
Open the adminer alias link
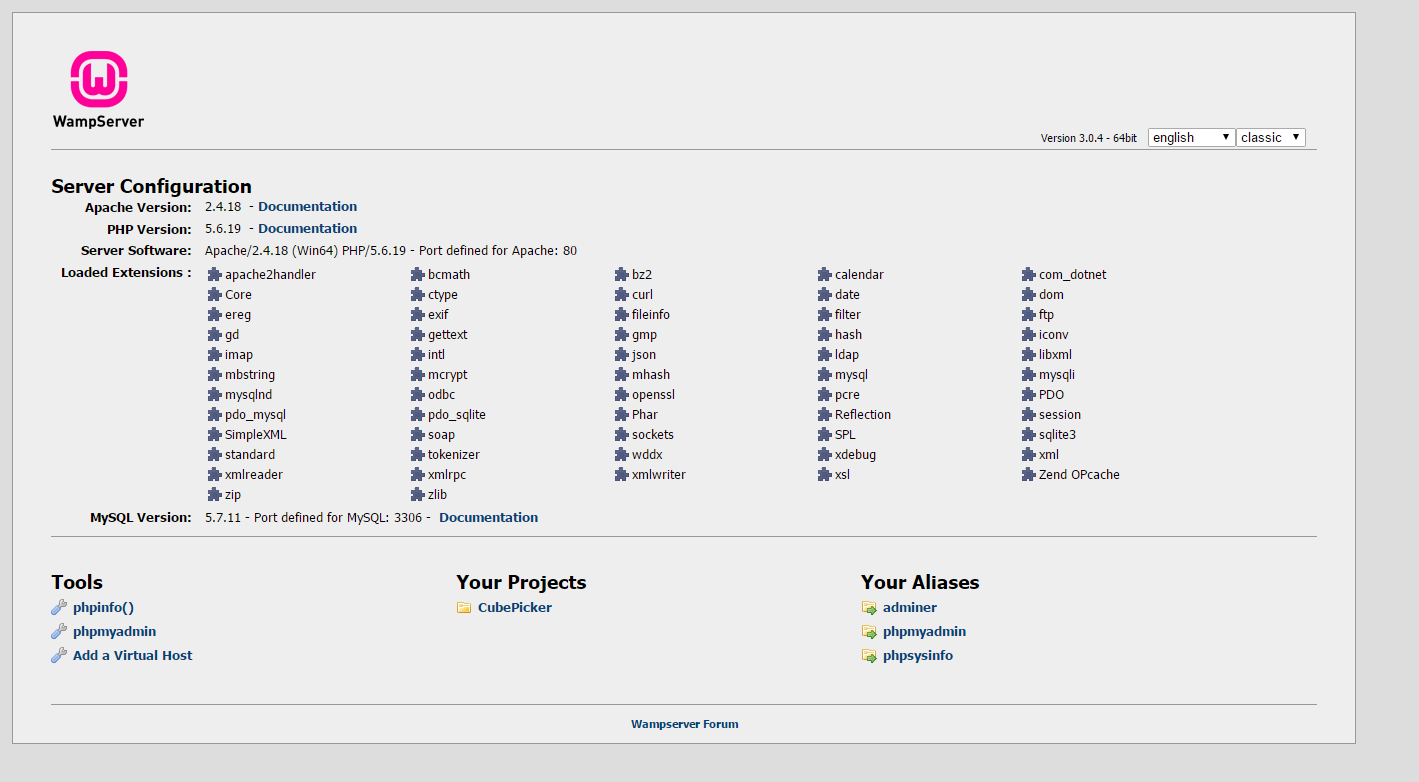tap(910, 607)
